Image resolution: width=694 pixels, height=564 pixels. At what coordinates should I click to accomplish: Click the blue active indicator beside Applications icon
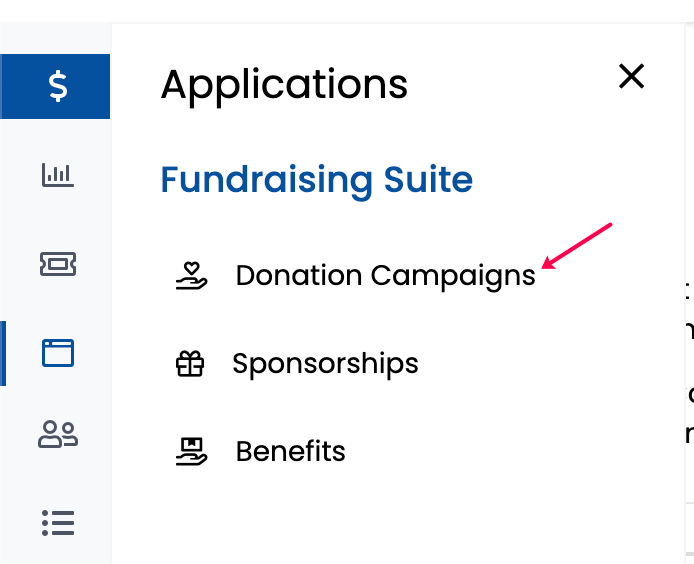[x=3, y=353]
